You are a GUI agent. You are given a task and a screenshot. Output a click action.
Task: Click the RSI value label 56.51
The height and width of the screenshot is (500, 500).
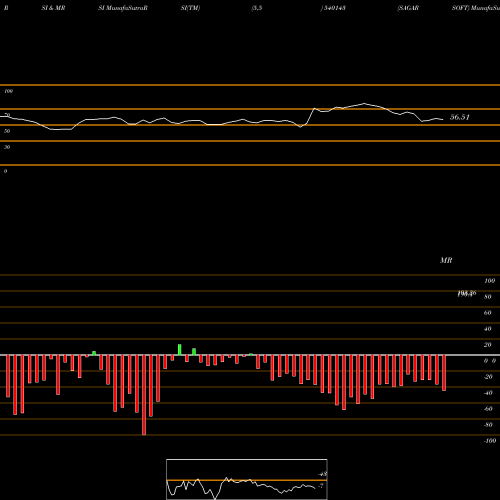(460, 117)
